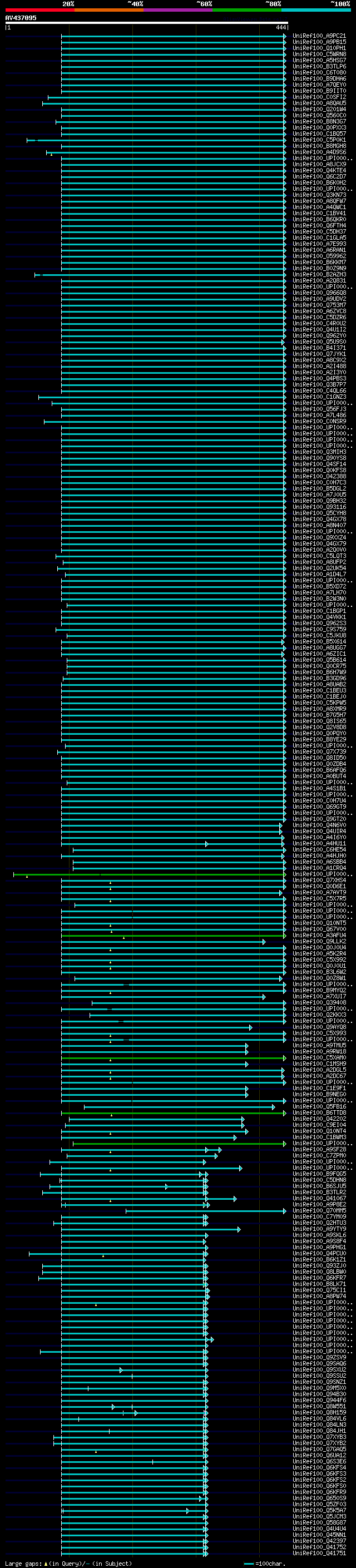Select label UniRef100_A7E993

[319, 244]
